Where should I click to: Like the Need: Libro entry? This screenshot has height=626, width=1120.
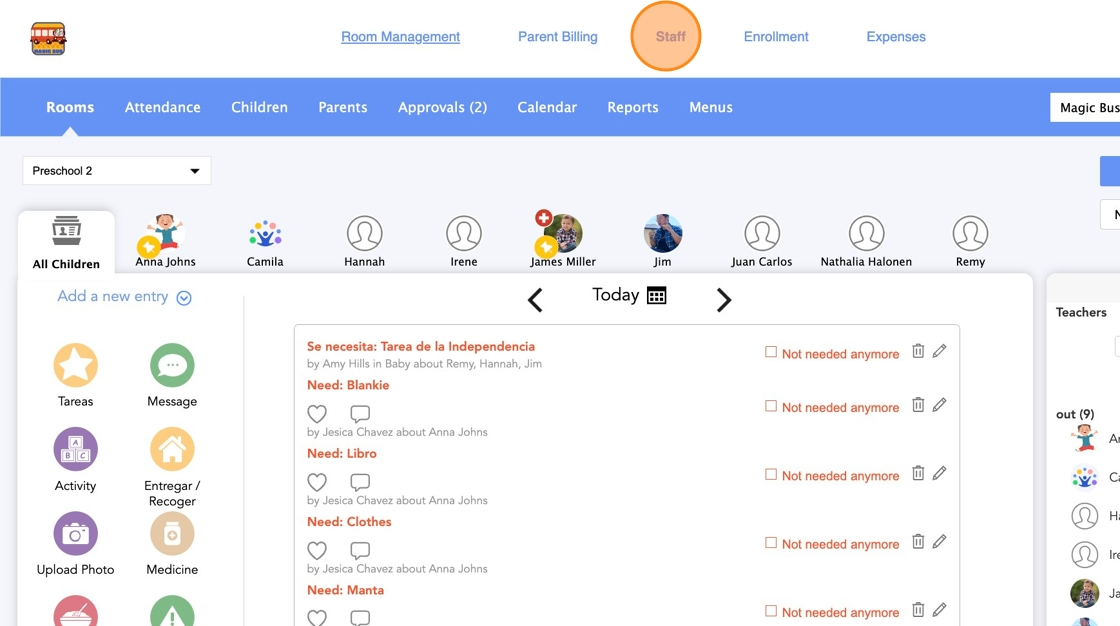[x=317, y=482]
